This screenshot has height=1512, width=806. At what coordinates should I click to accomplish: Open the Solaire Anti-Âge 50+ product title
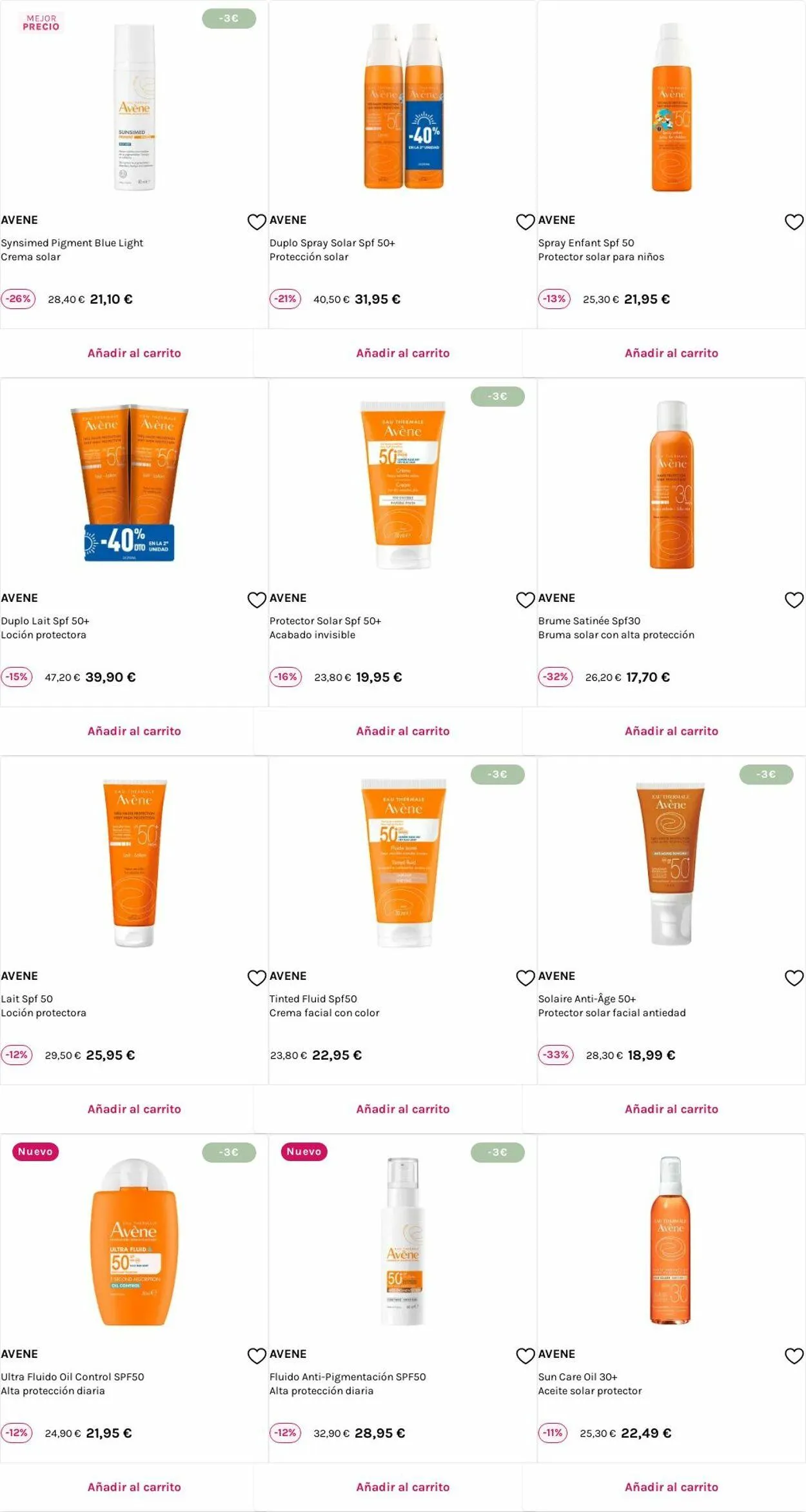click(587, 999)
